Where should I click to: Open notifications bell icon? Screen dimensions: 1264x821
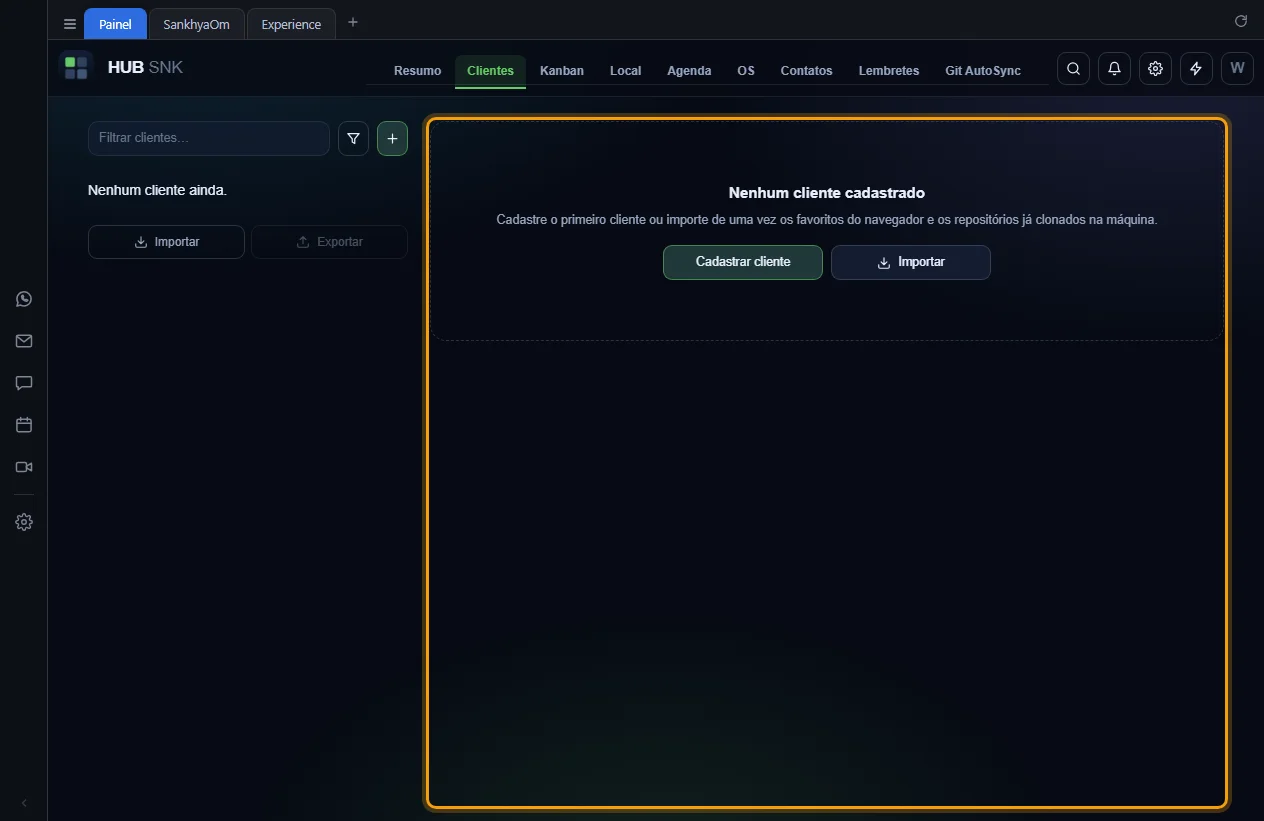click(1114, 68)
